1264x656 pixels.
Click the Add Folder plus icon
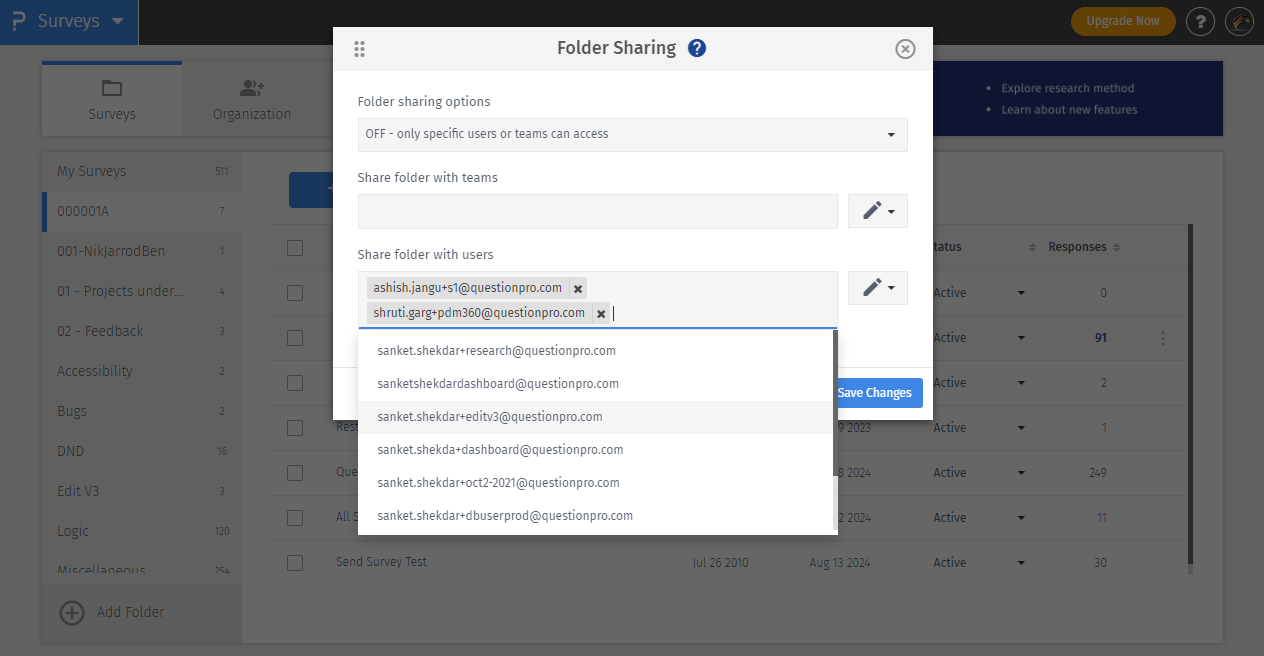point(71,612)
